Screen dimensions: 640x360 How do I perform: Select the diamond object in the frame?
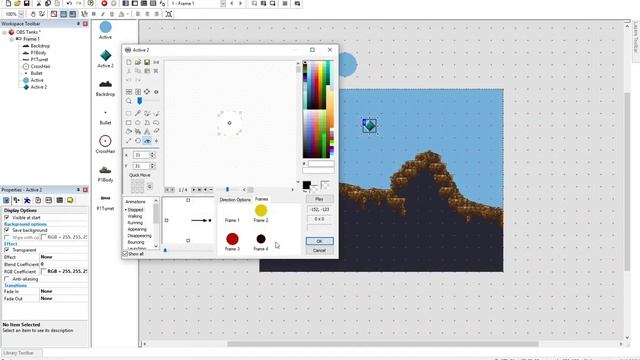pos(369,125)
